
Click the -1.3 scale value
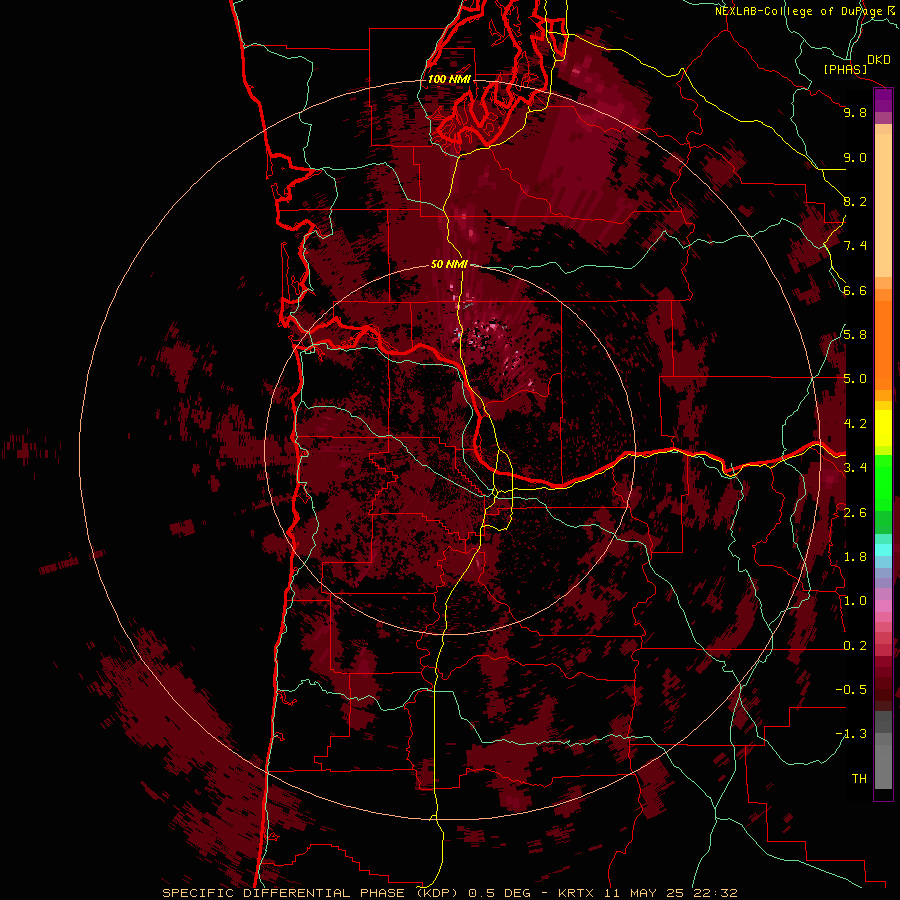pyautogui.click(x=851, y=734)
